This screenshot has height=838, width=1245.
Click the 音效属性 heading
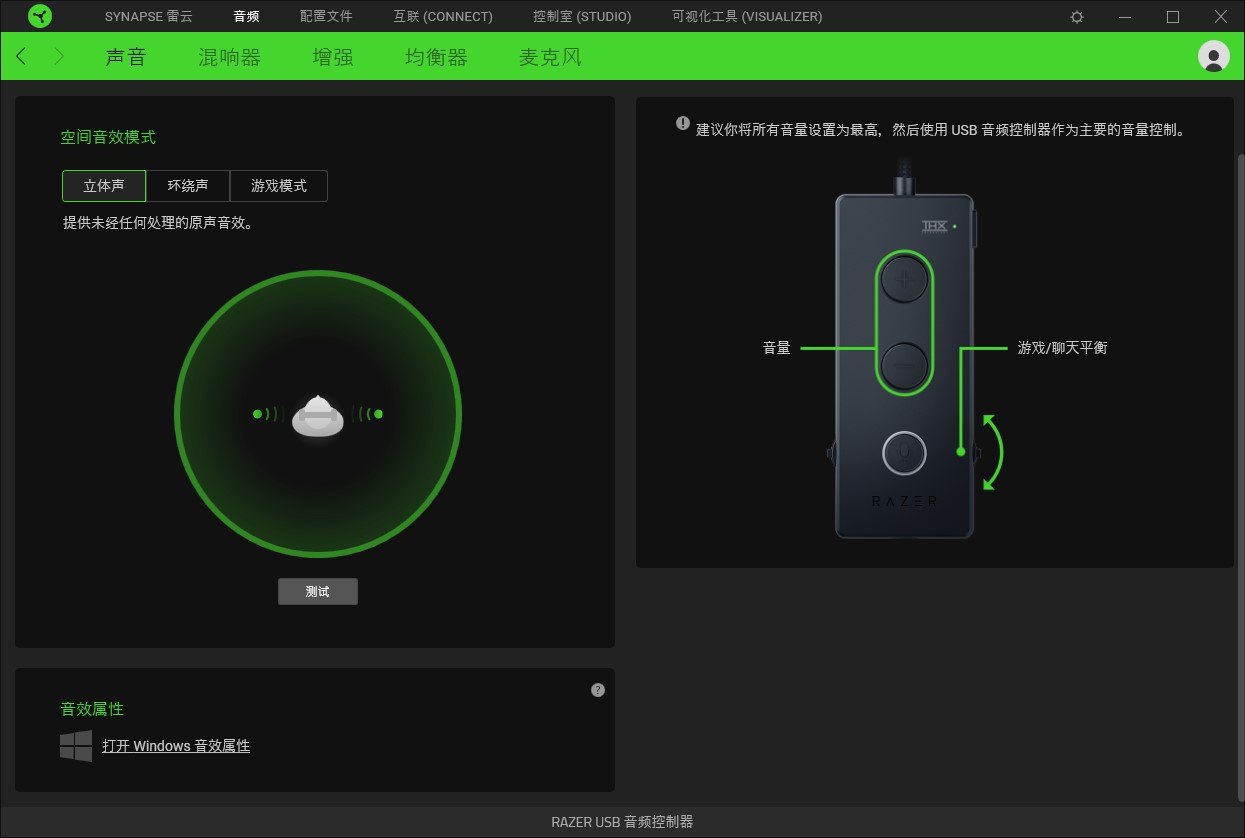pyautogui.click(x=92, y=709)
